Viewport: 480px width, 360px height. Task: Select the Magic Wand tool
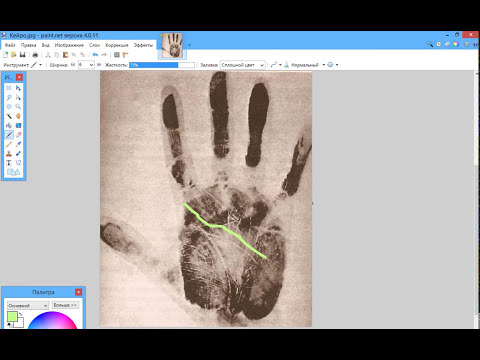tap(9, 116)
